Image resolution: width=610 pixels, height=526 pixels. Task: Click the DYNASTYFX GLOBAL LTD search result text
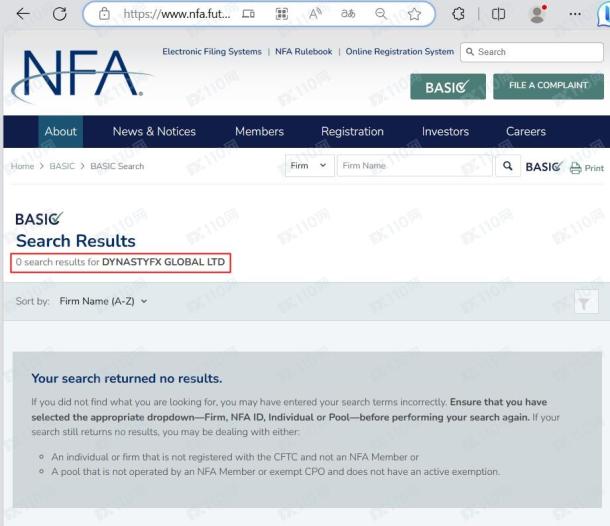[163, 262]
